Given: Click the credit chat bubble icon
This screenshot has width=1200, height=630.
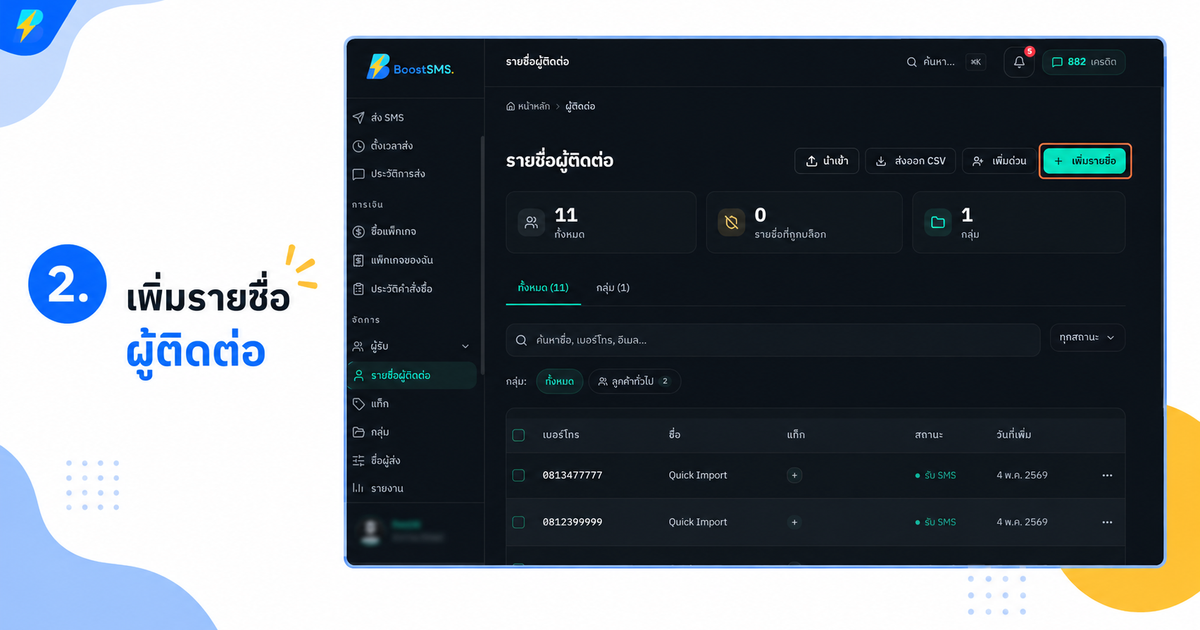Looking at the screenshot, I should tap(1057, 62).
